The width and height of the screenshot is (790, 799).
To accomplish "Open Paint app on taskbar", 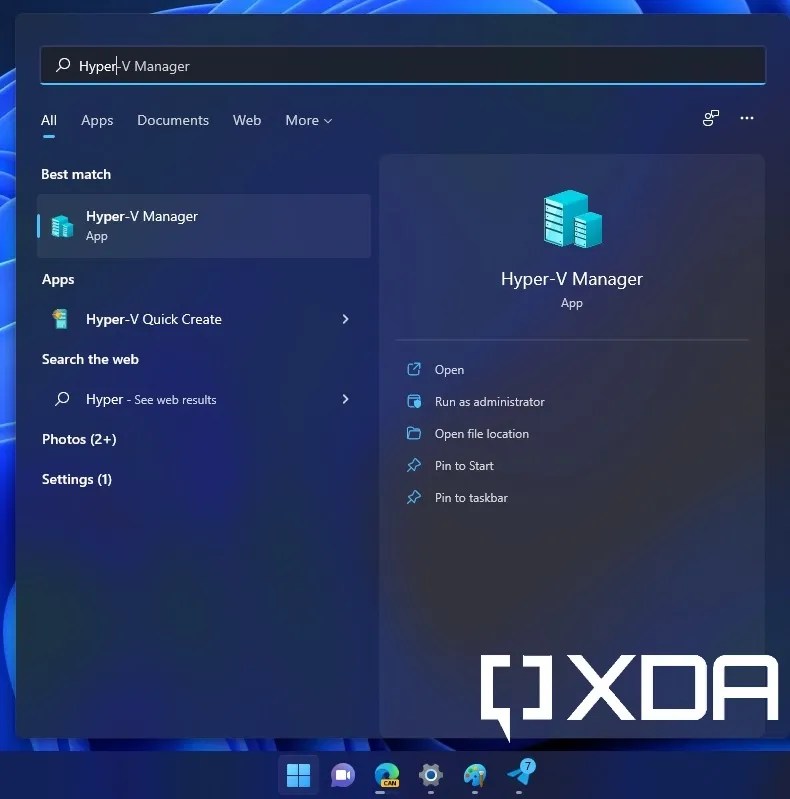I will [475, 776].
